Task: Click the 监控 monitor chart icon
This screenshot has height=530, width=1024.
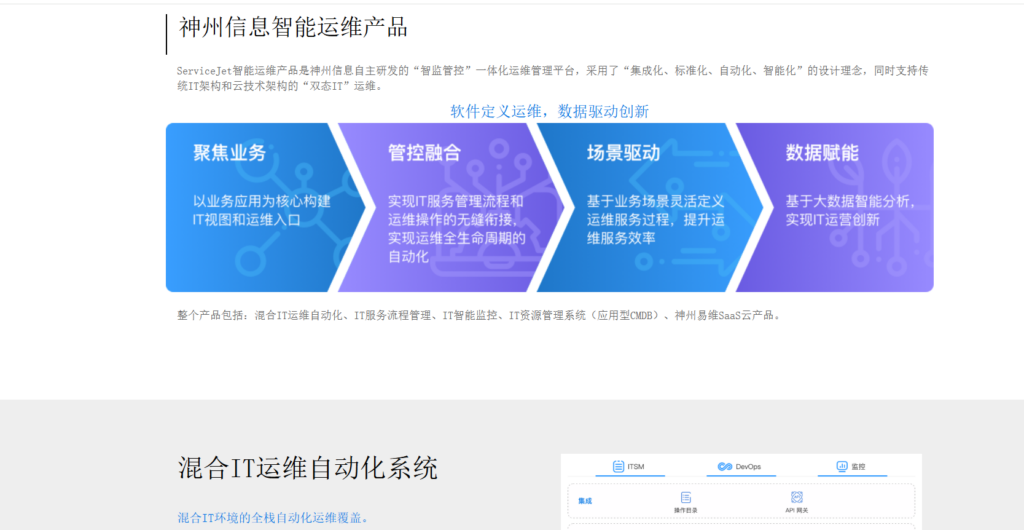Action: pos(842,467)
